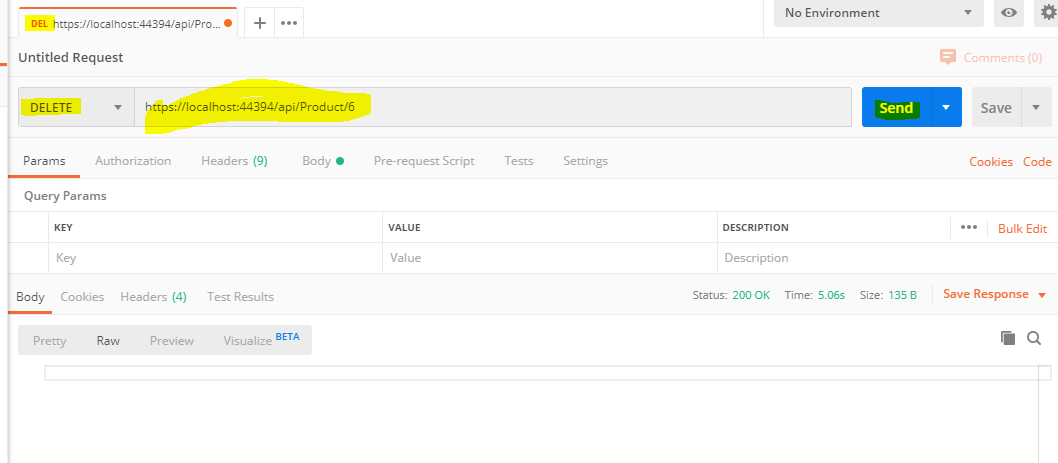Click the query param Value input

[x=549, y=258]
